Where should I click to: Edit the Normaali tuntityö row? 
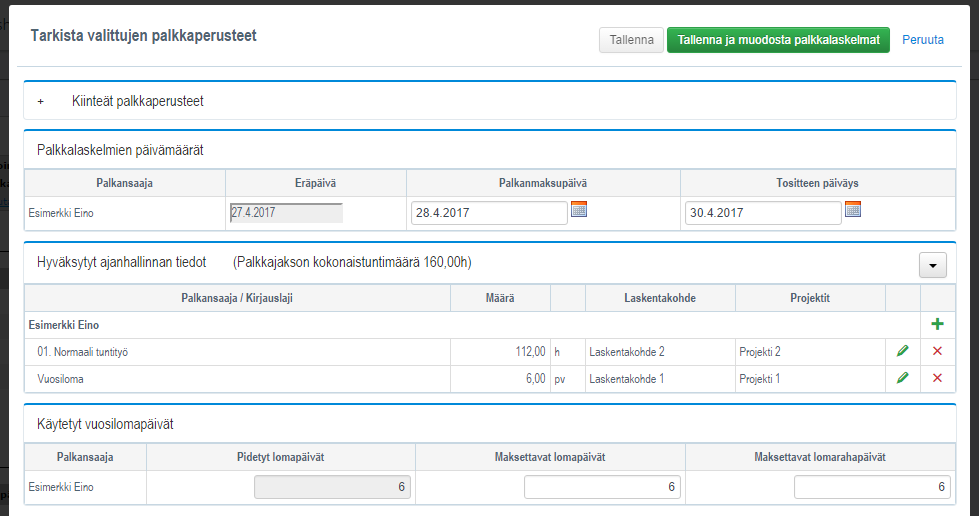click(x=903, y=351)
